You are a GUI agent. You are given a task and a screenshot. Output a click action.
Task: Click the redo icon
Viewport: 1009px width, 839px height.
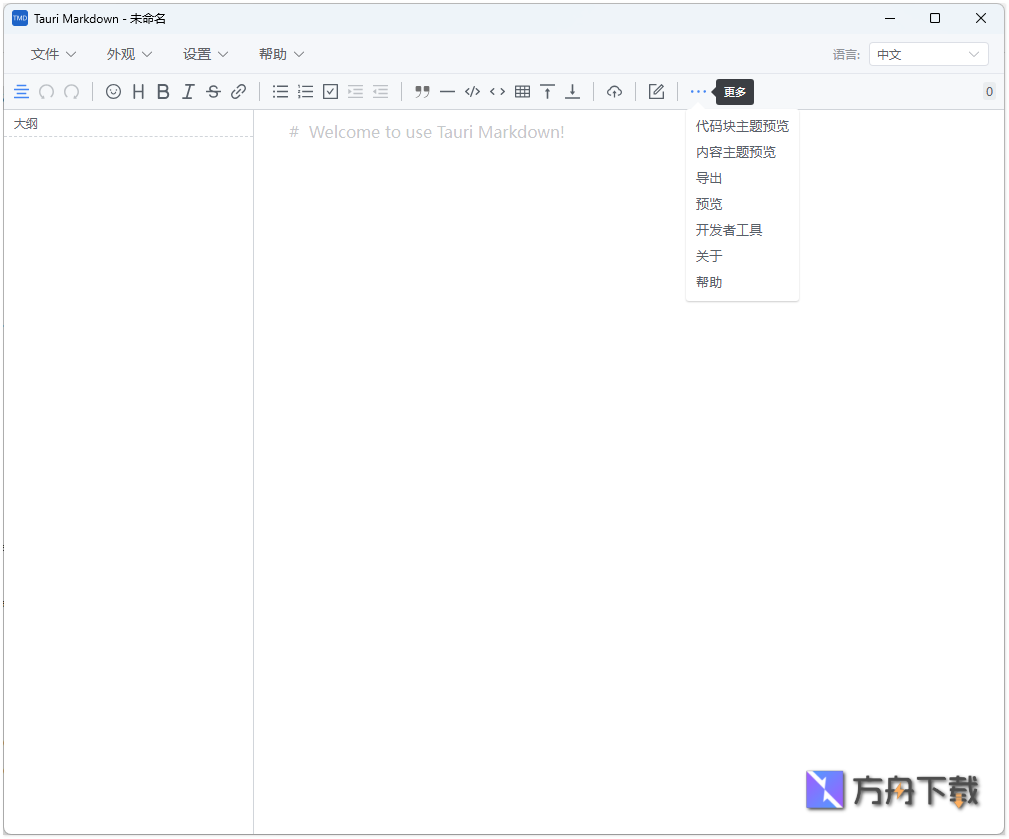[x=71, y=92]
